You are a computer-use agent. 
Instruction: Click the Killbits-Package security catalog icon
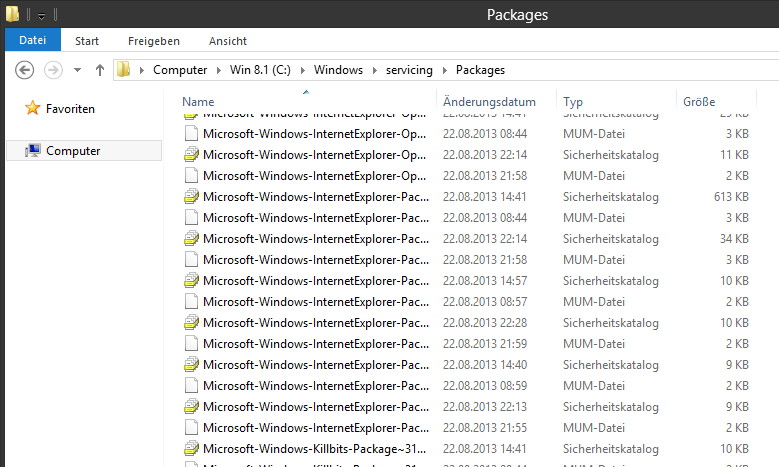191,449
